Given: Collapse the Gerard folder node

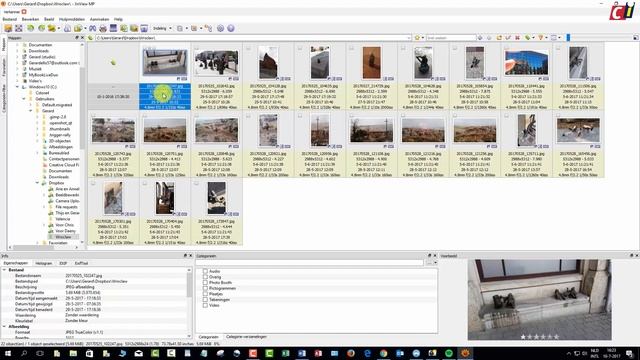Looking at the screenshot, I should 31,111.
